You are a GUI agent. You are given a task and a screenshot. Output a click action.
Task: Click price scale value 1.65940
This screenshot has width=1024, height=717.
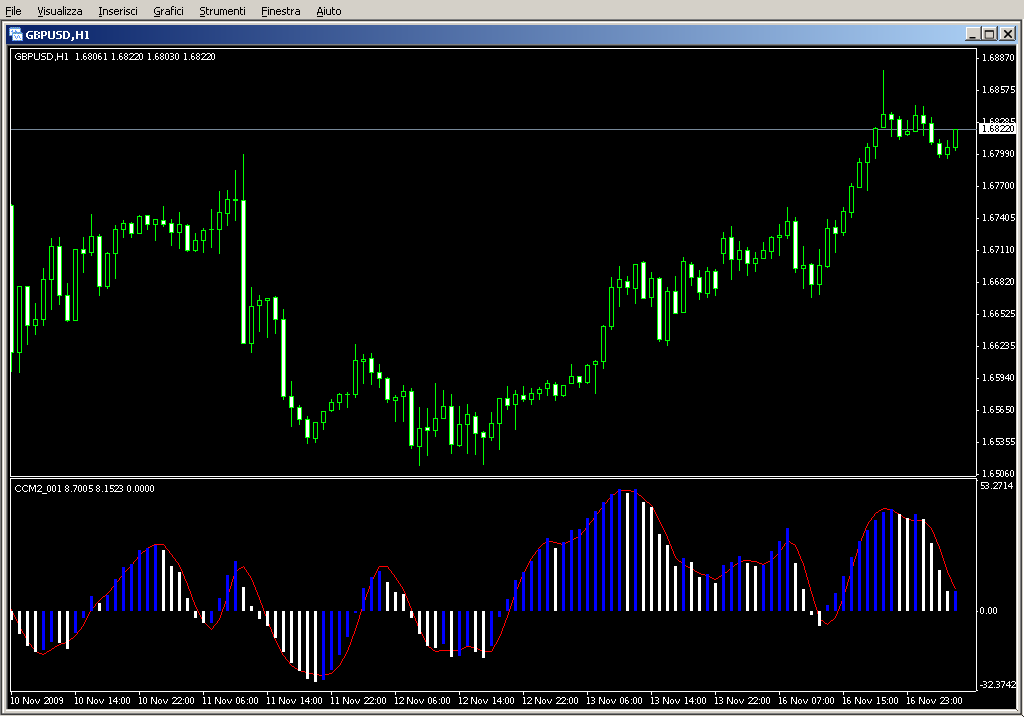tap(999, 377)
